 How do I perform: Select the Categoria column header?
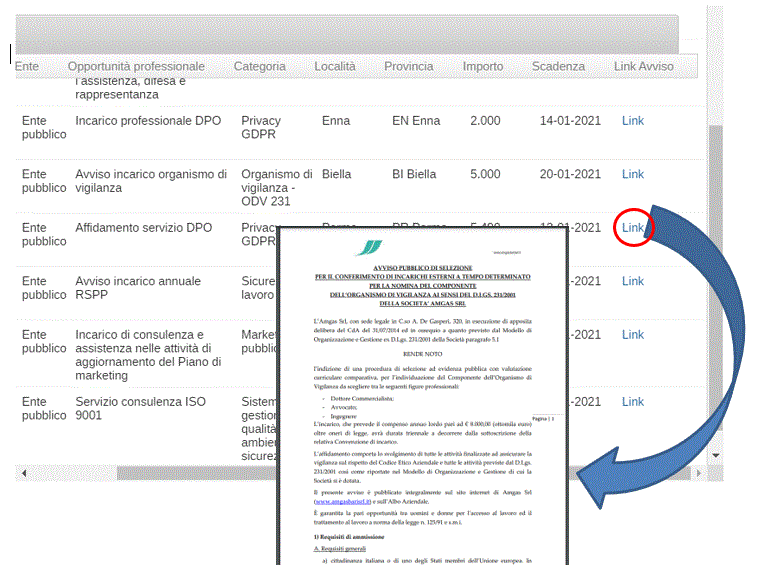259,67
